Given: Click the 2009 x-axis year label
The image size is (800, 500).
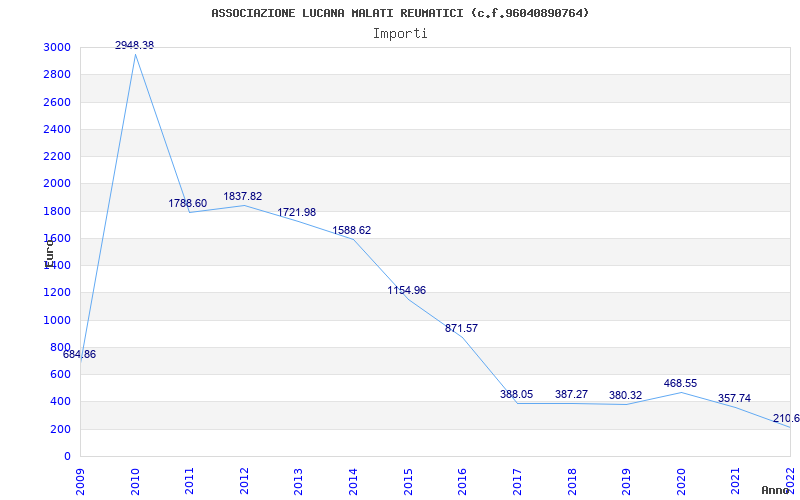Looking at the screenshot, I should (80, 481).
